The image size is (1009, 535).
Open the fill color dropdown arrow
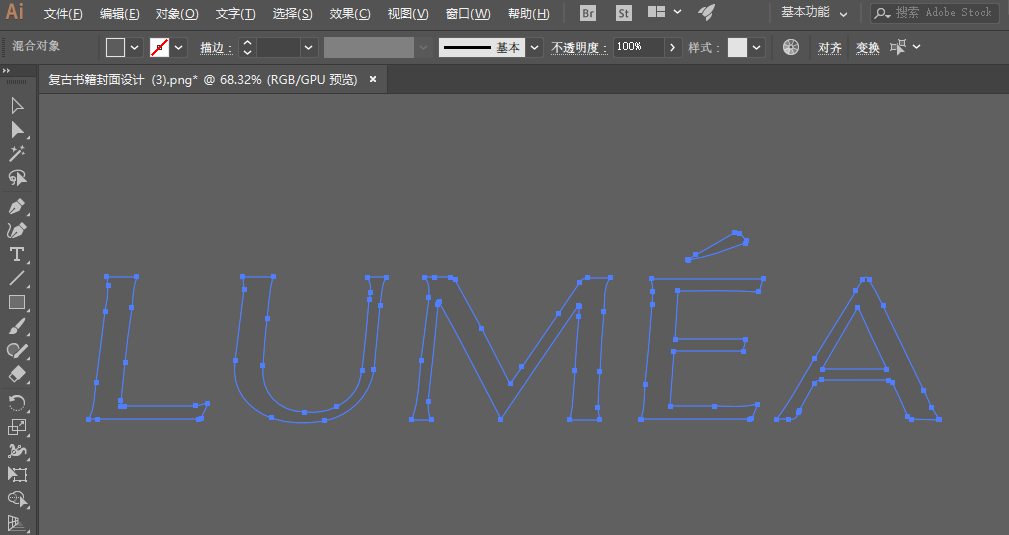point(134,47)
